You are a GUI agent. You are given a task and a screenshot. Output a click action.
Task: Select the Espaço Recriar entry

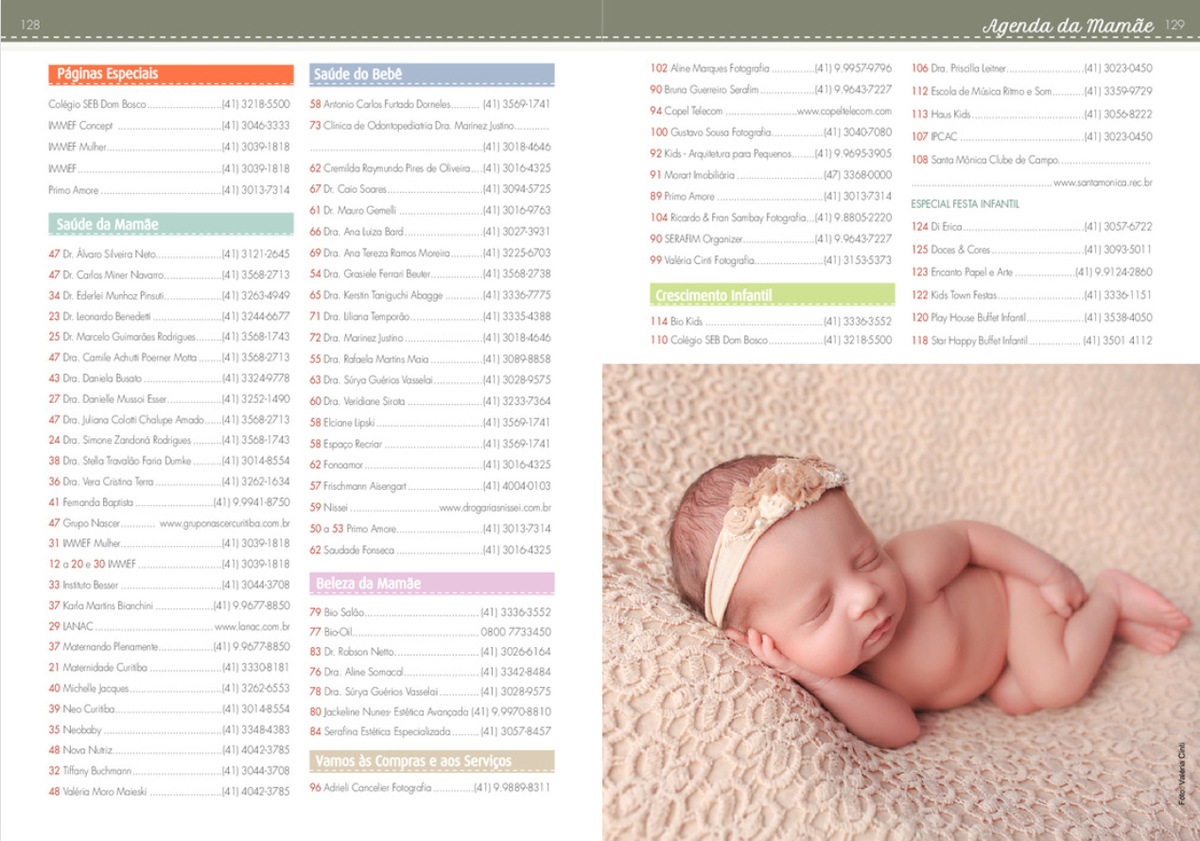pyautogui.click(x=431, y=444)
